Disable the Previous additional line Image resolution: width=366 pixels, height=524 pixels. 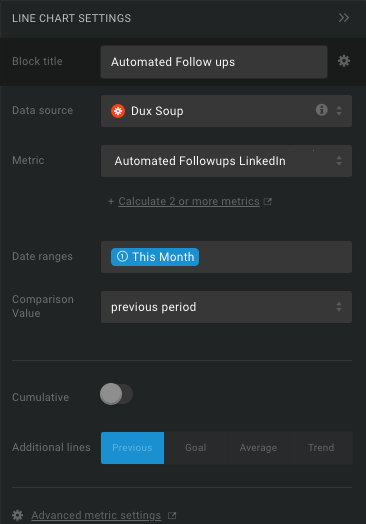pyautogui.click(x=132, y=448)
